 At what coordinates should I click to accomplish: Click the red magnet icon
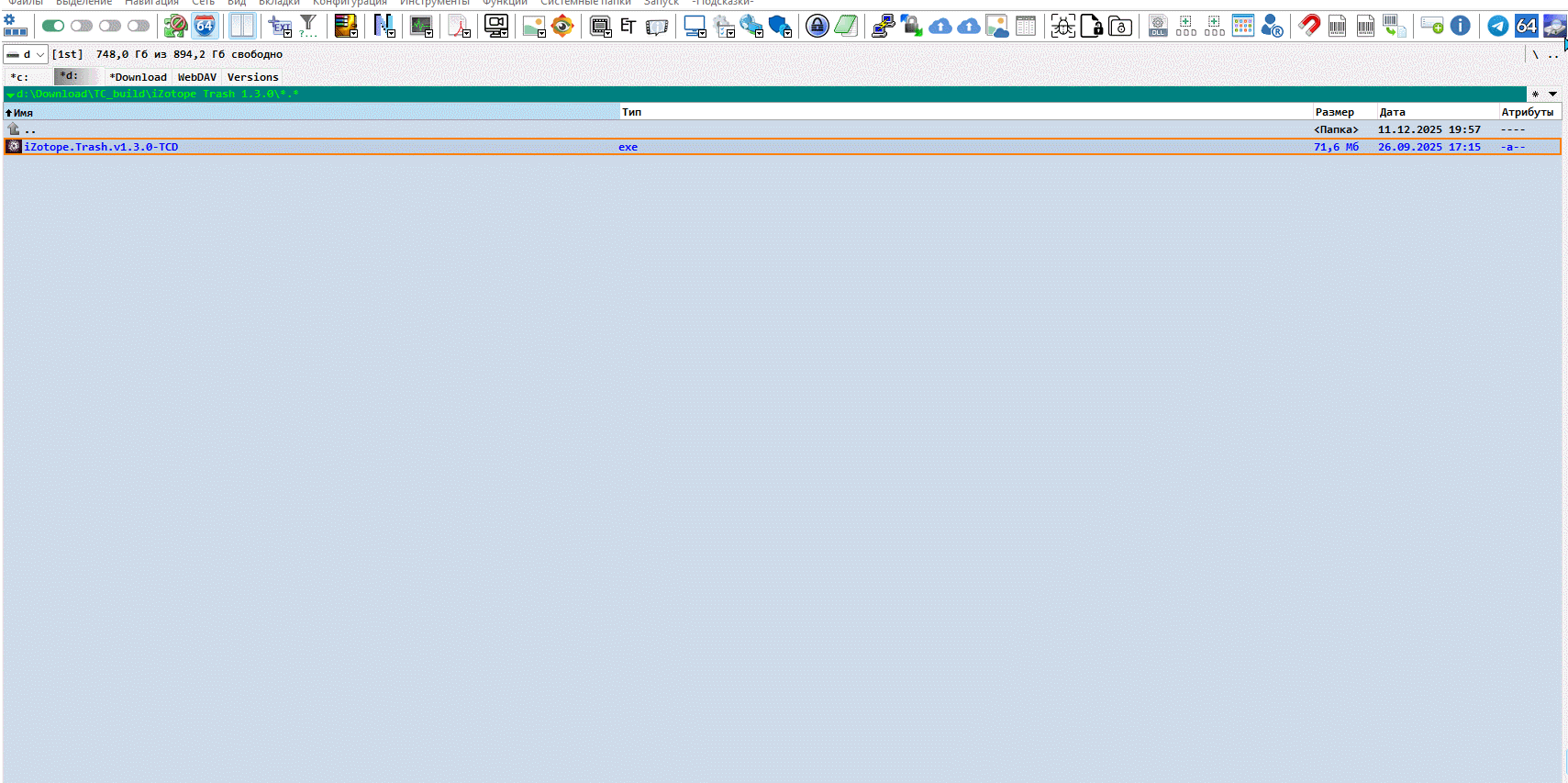1309,26
